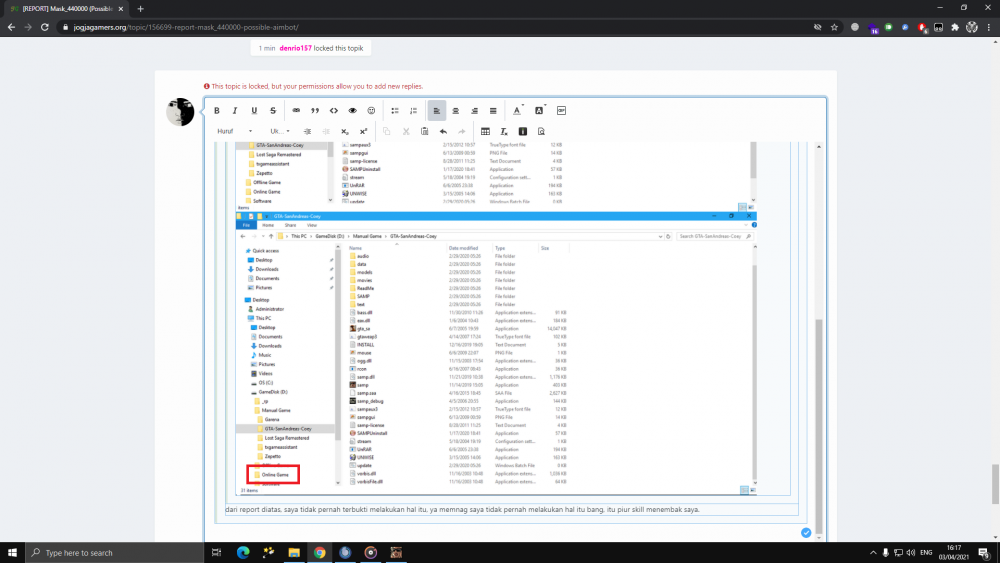Open the text color dropdown
Image resolution: width=1000 pixels, height=563 pixels.
pyautogui.click(x=518, y=111)
